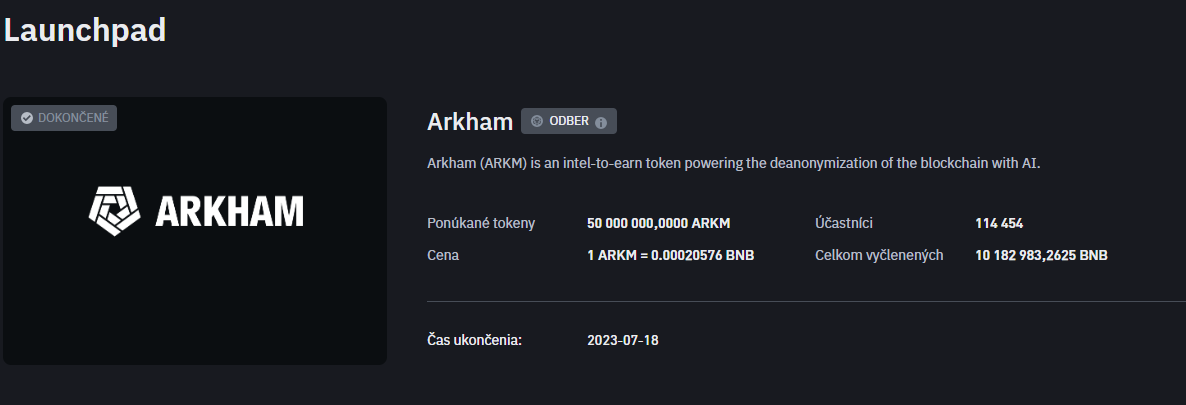Click the ODBER badge label
The width and height of the screenshot is (1186, 405).
click(x=569, y=121)
